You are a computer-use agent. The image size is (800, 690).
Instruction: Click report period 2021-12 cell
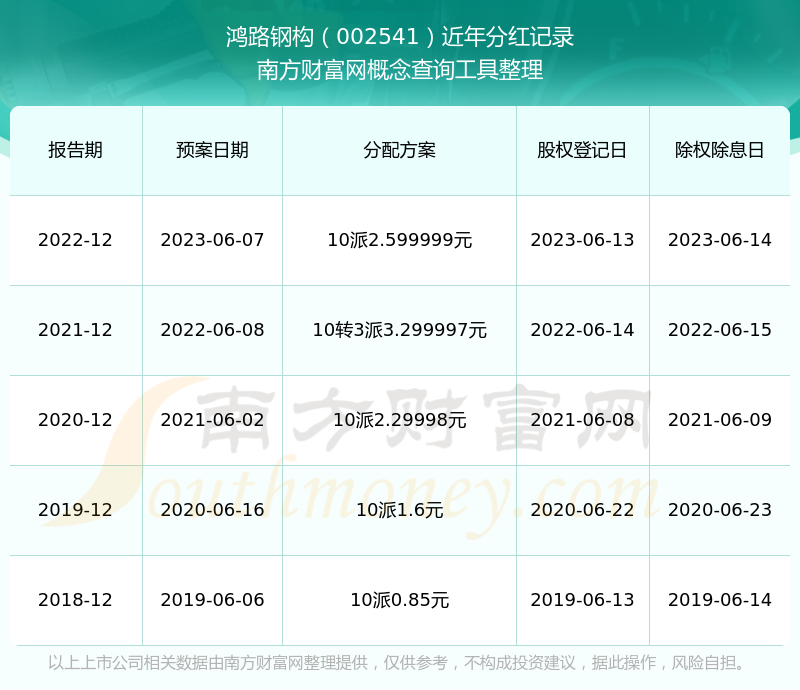click(76, 330)
